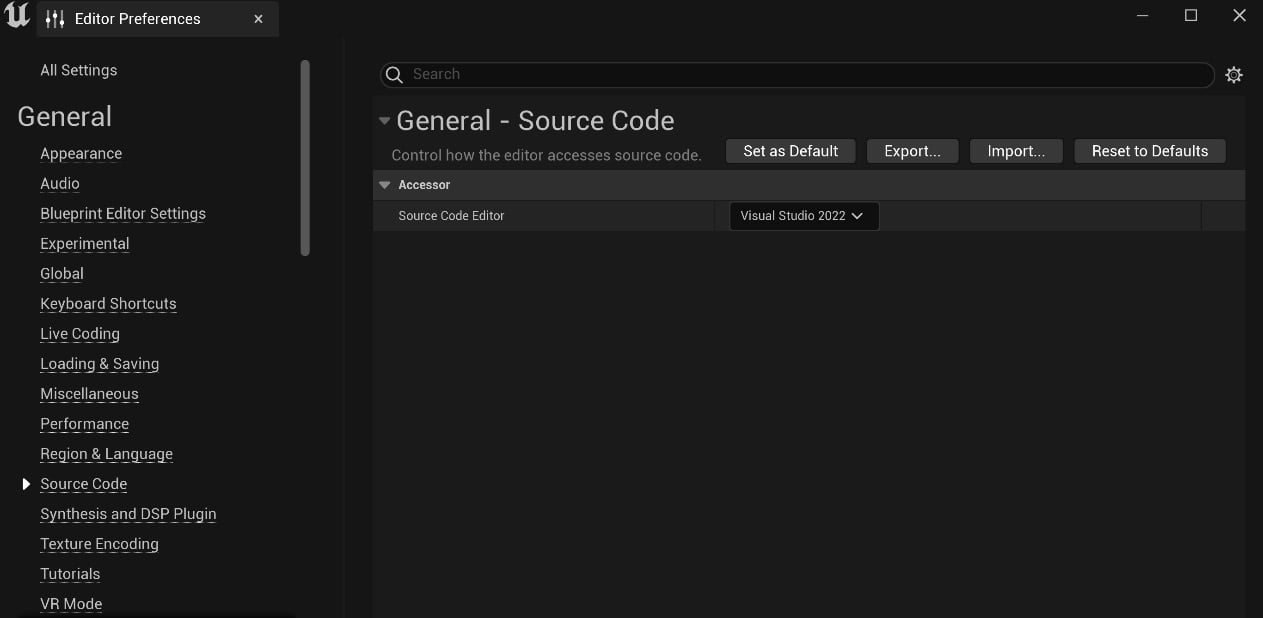This screenshot has height=618, width=1263.
Task: Minimize the Editor Preferences window
Action: click(1143, 15)
